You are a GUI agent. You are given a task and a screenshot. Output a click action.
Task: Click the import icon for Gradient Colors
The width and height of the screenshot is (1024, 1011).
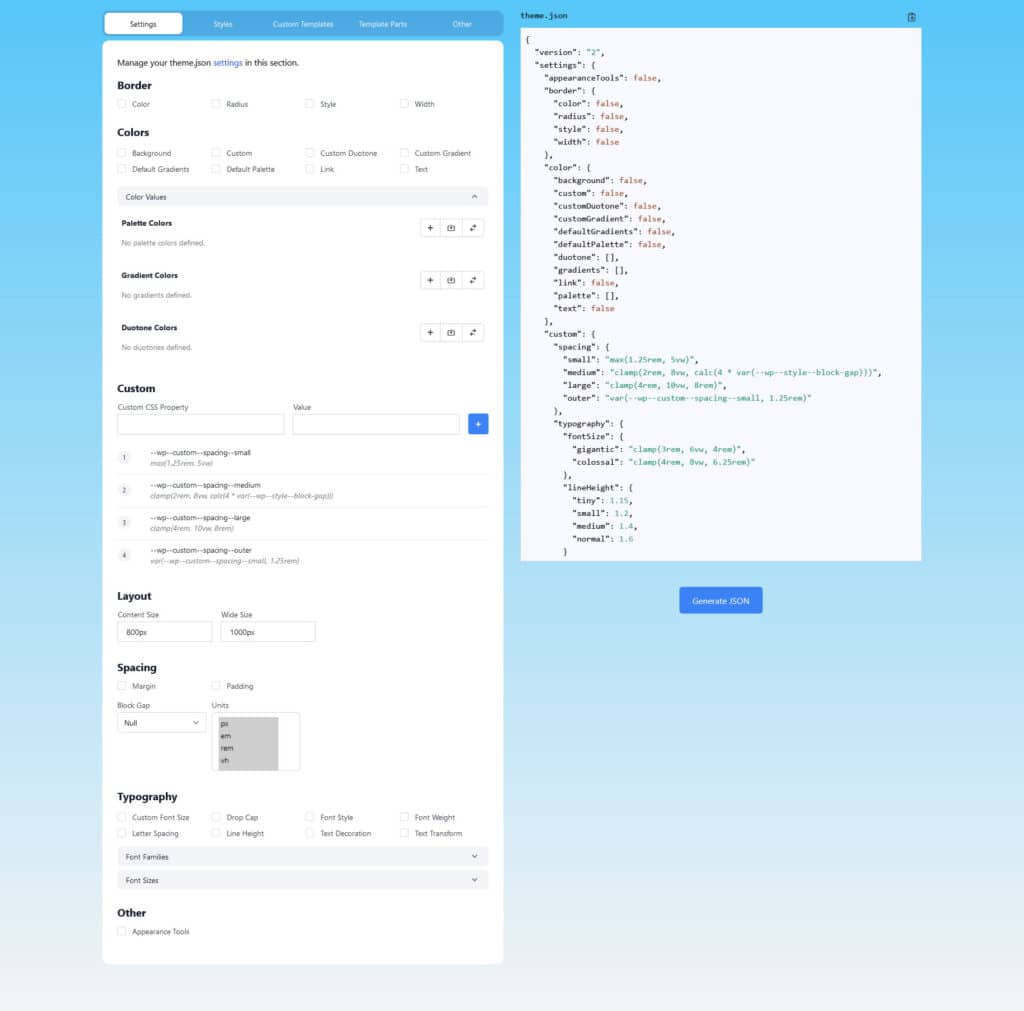453,280
